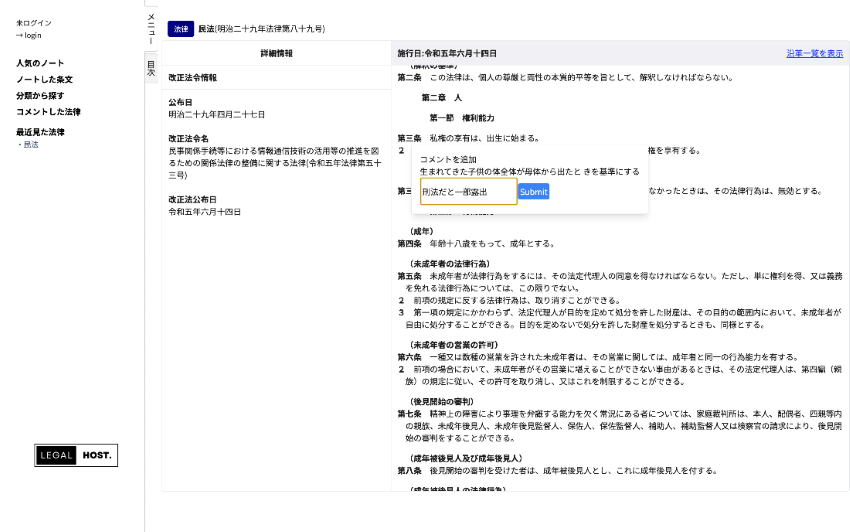Click (未成年者の法律行為) caption
Viewport: 850px width, 532px height.
click(450, 264)
